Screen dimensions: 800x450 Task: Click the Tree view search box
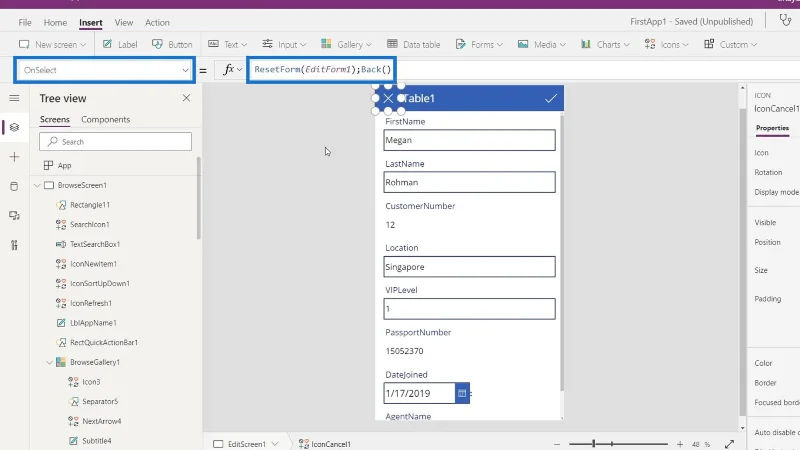pos(115,142)
